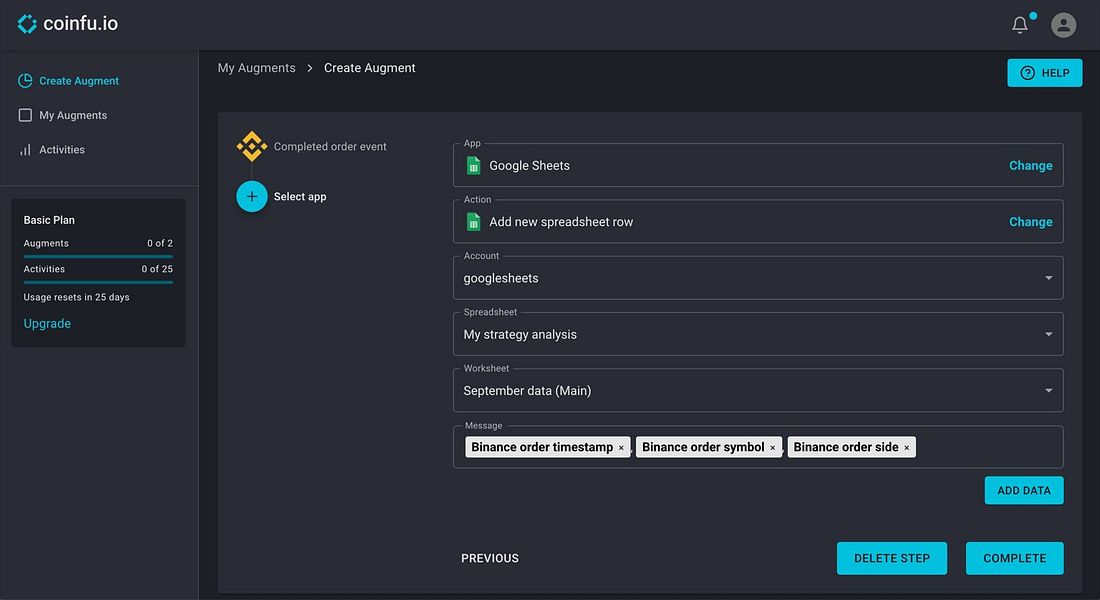Open the Spreadsheet My strategy analysis dropdown

[758, 334]
